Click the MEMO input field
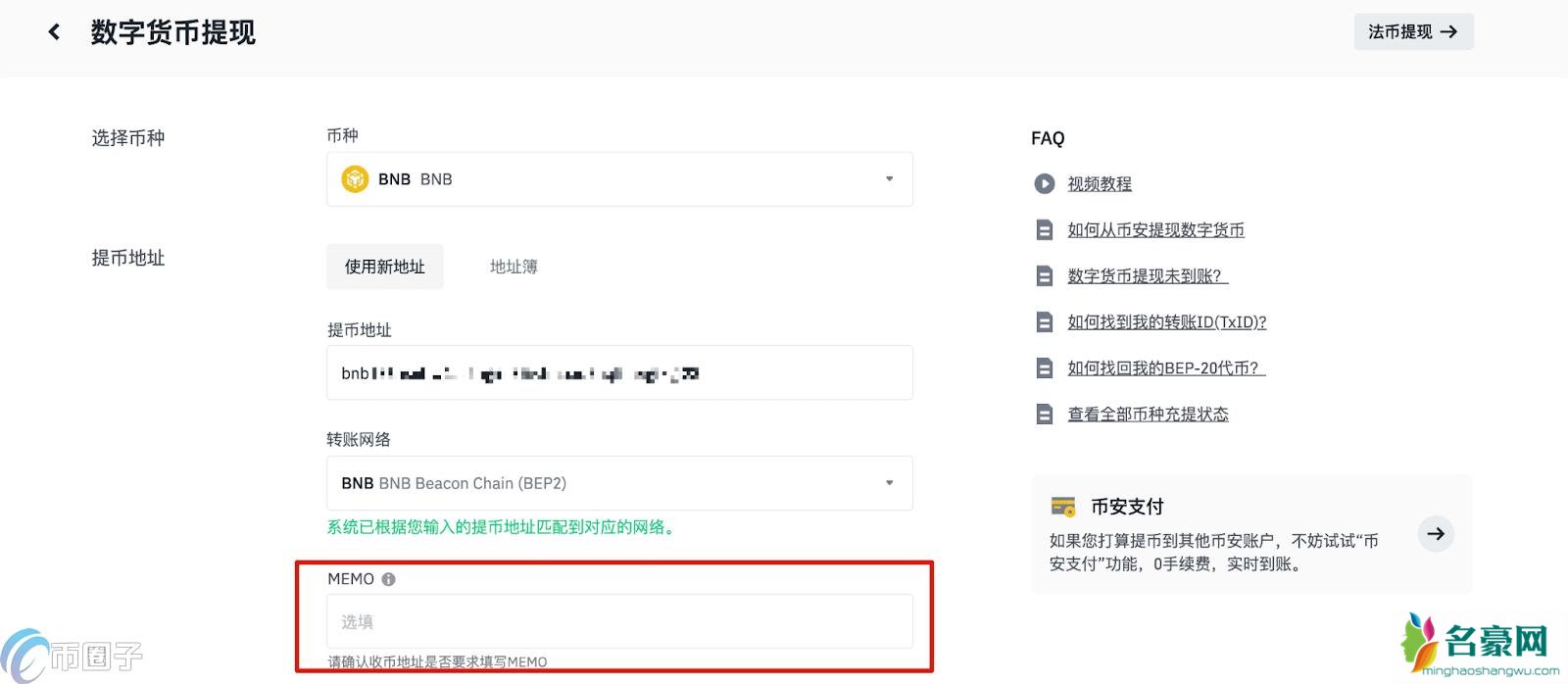The width and height of the screenshot is (1568, 684). click(x=619, y=621)
